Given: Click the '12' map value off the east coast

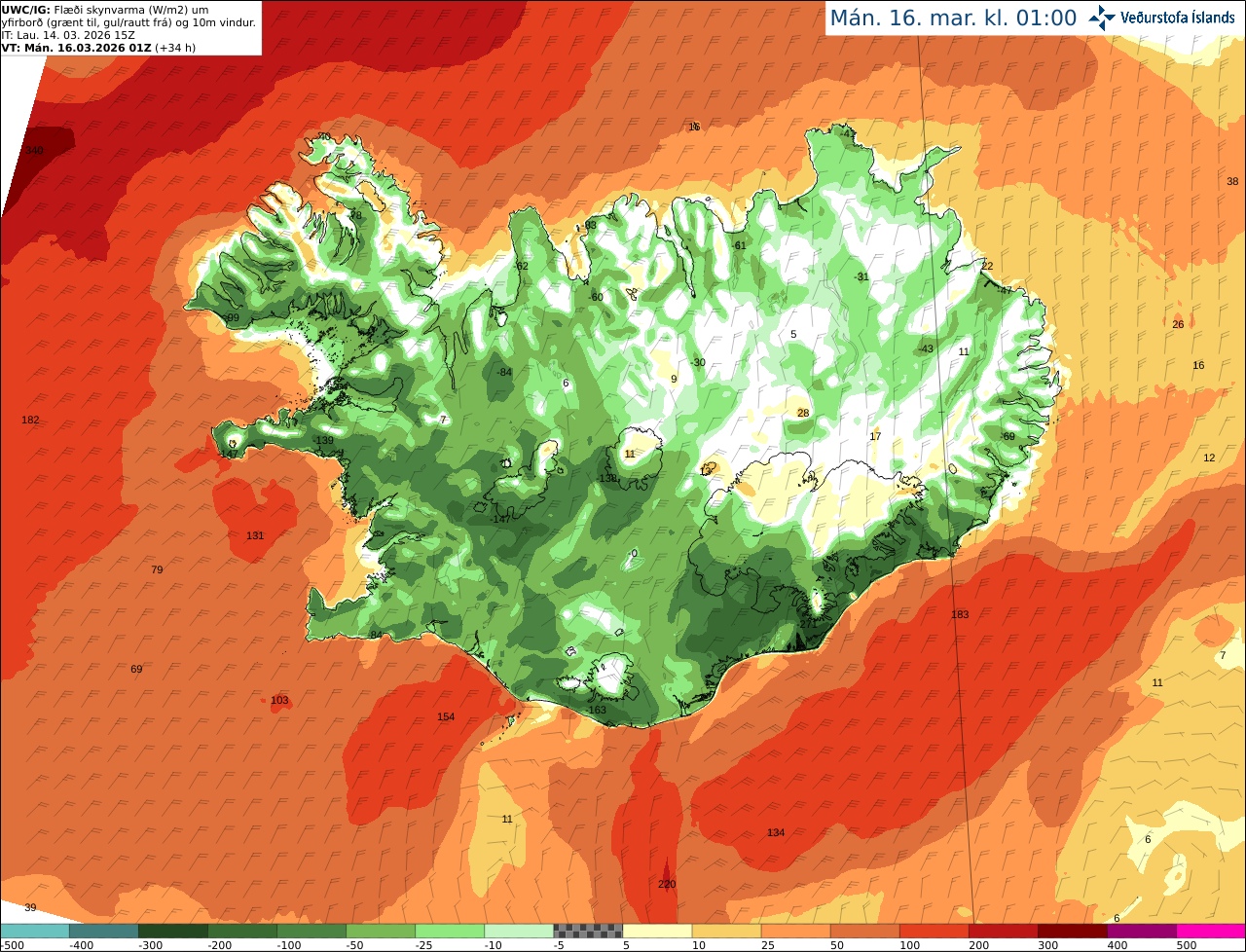Looking at the screenshot, I should point(1210,458).
